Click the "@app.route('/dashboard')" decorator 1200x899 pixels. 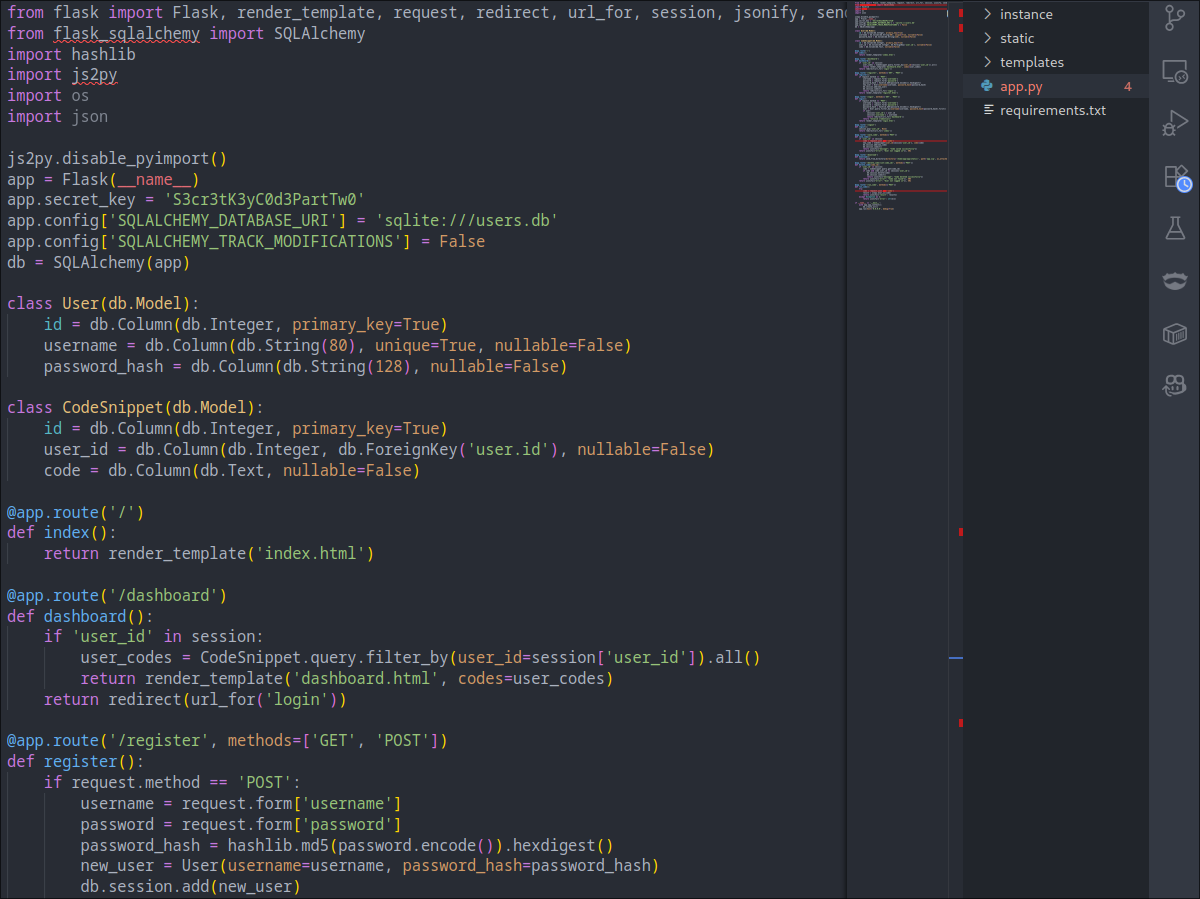(117, 596)
